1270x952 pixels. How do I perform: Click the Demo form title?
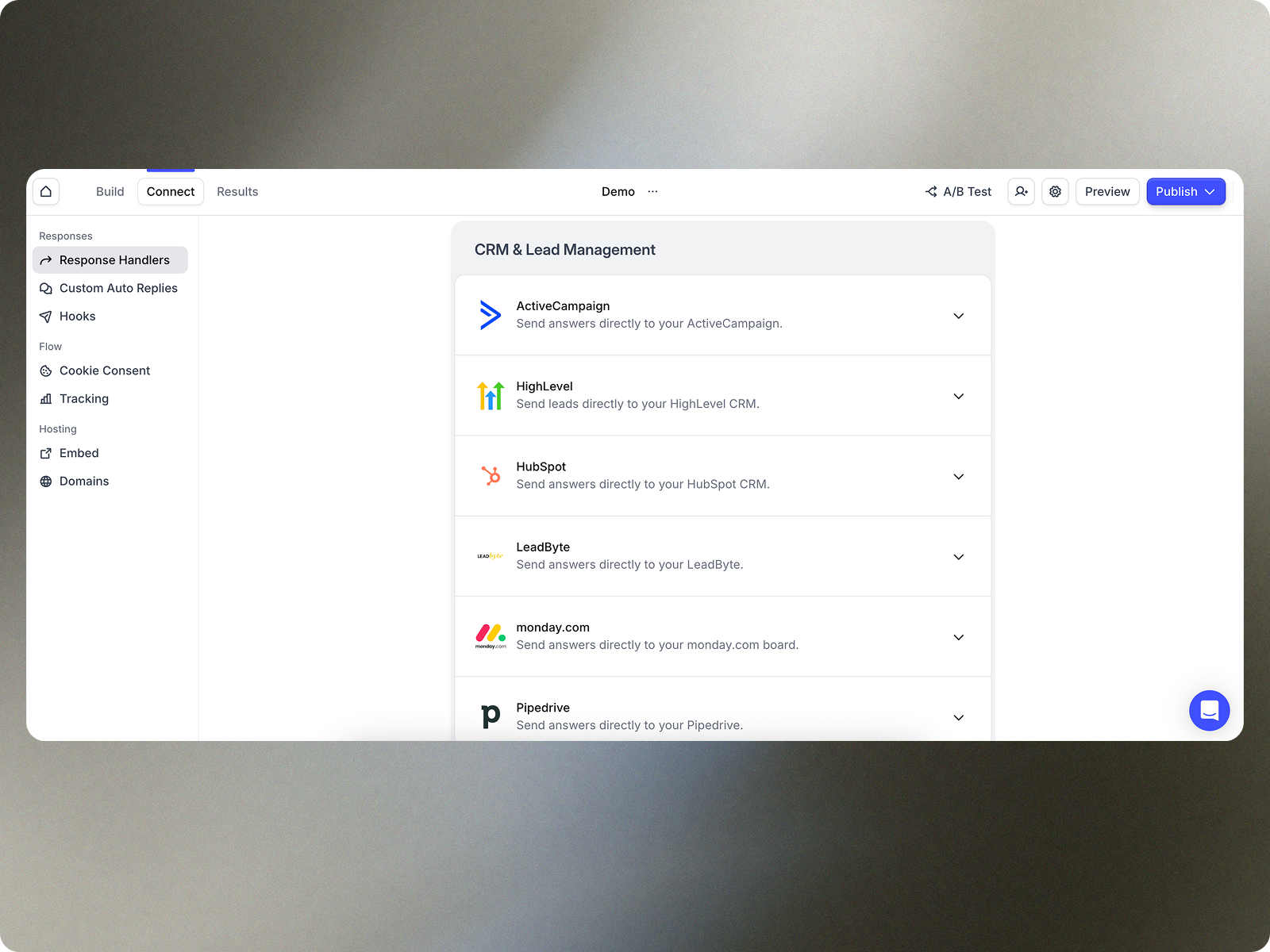tap(618, 191)
